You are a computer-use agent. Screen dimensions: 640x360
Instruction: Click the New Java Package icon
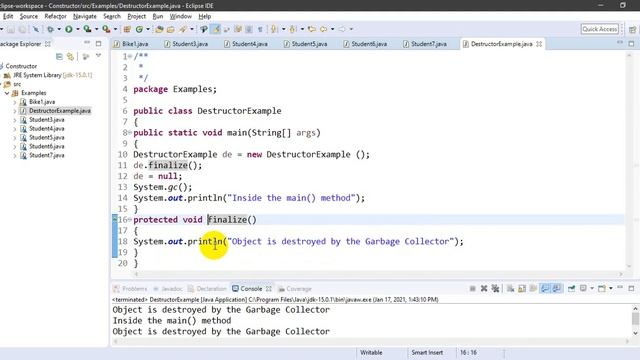pos(127,29)
